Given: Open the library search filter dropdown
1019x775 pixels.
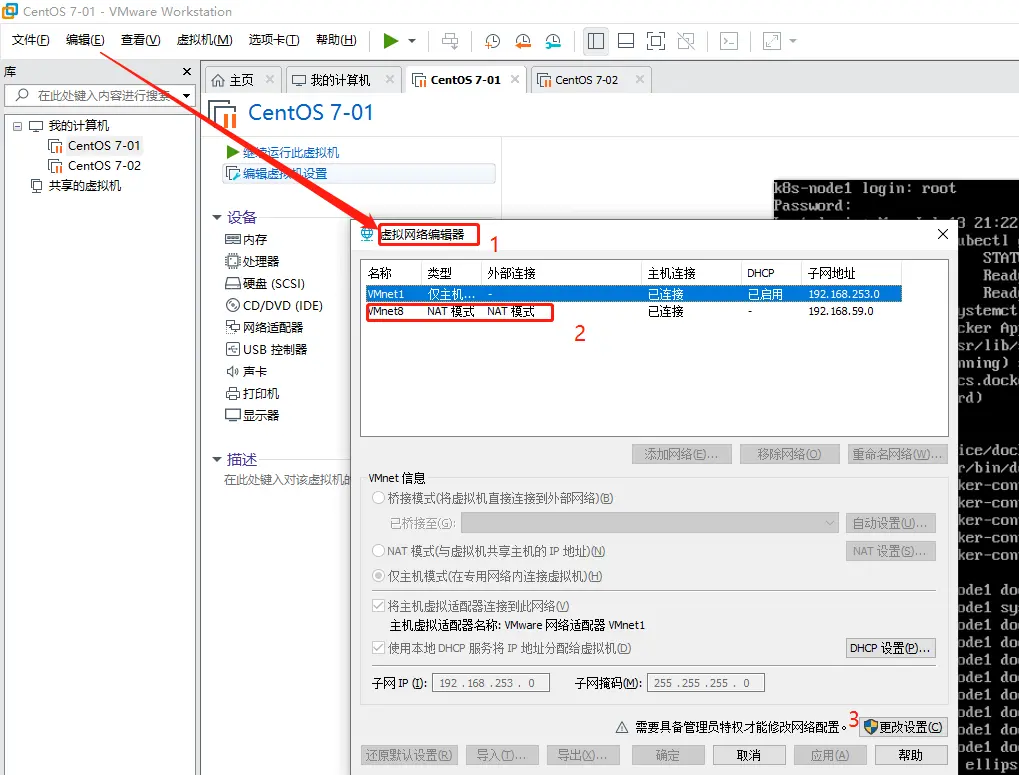Looking at the screenshot, I should coord(187,95).
